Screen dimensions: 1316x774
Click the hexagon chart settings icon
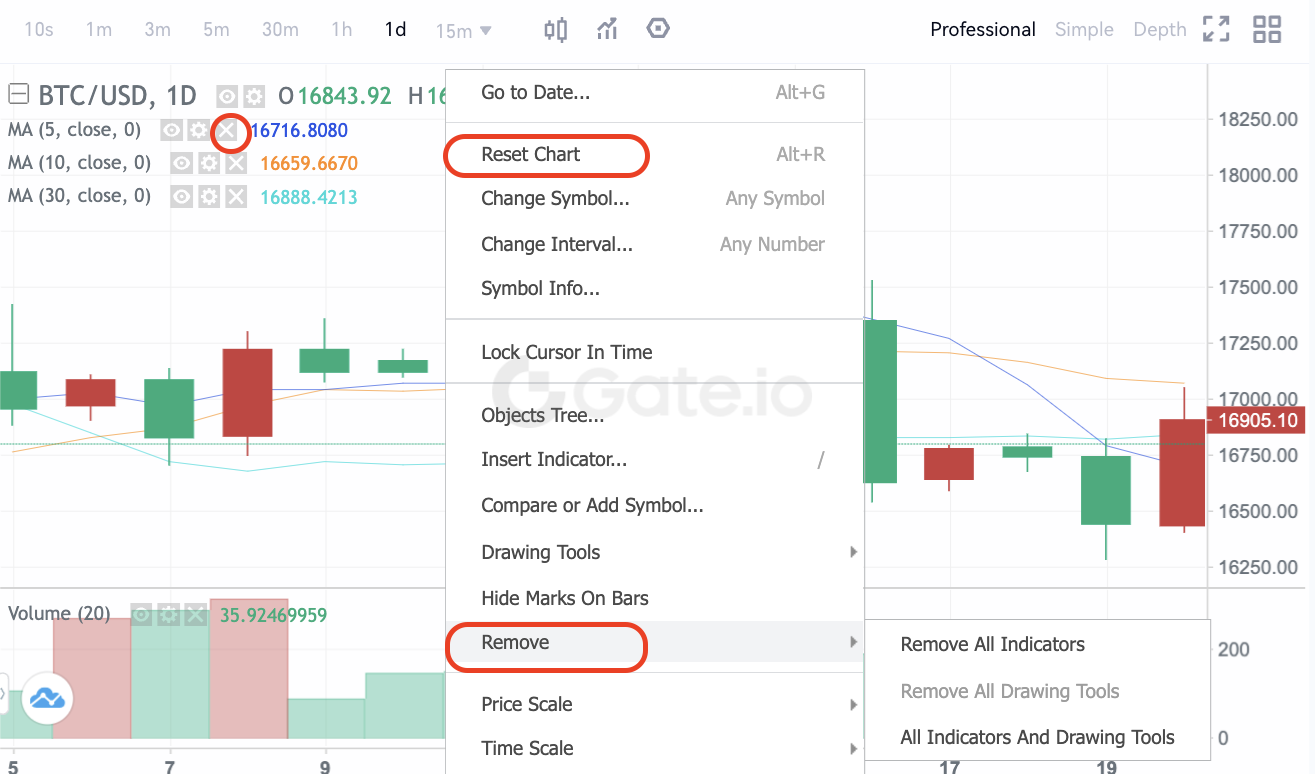(x=658, y=29)
